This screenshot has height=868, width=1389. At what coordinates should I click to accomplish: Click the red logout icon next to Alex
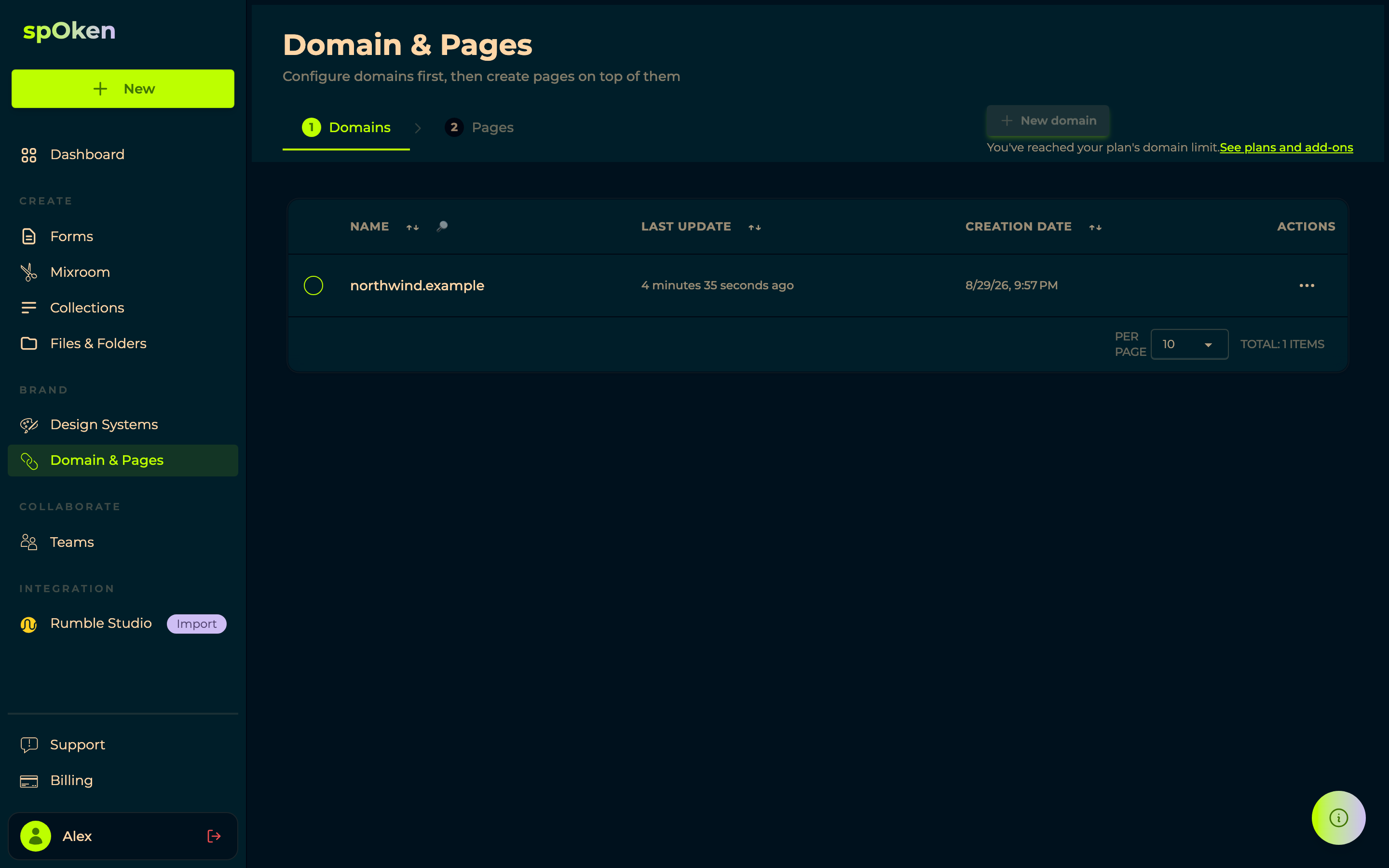click(214, 836)
